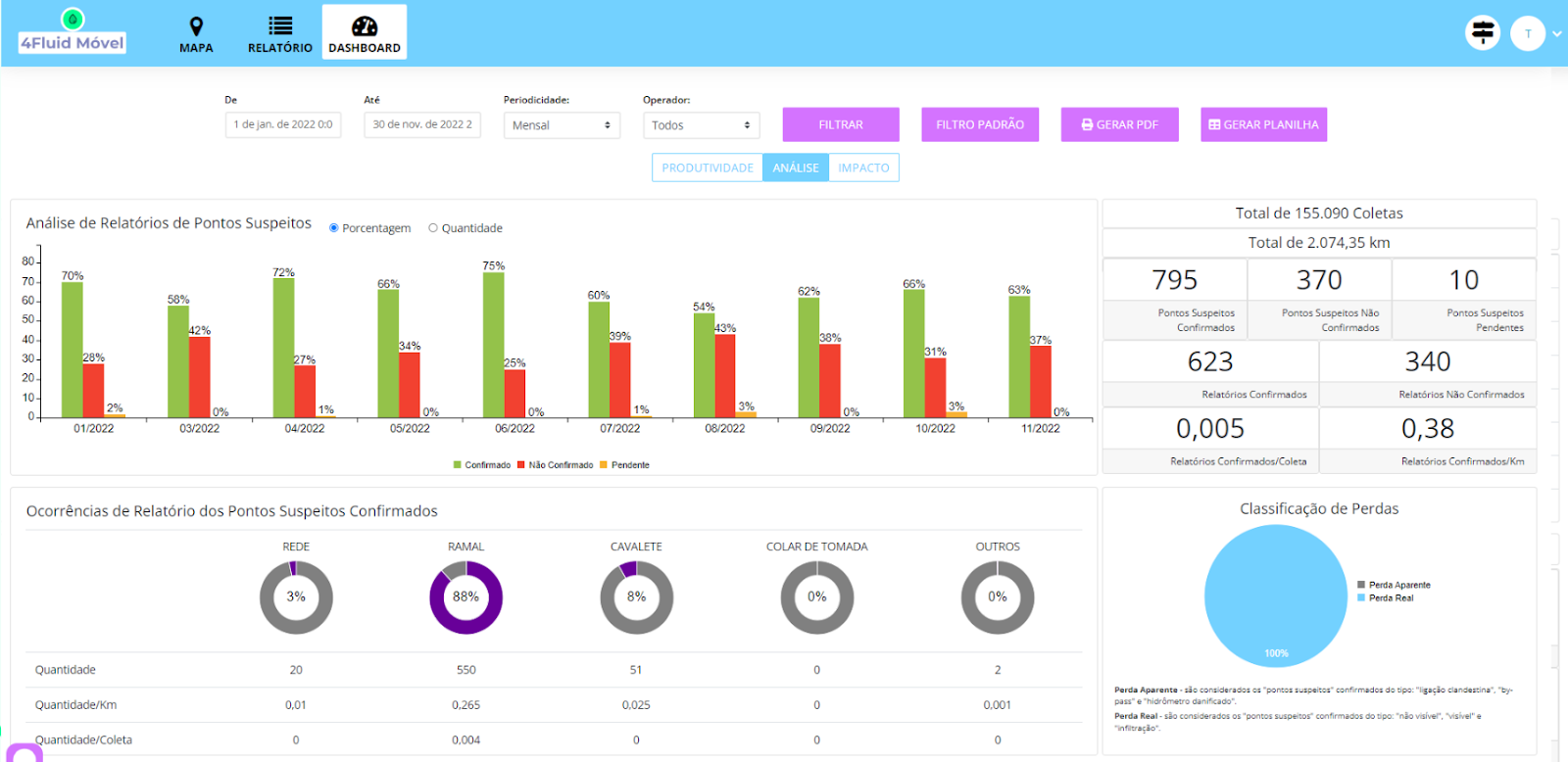Open the Operador Todos dropdown
The height and width of the screenshot is (762, 1568).
(x=701, y=125)
